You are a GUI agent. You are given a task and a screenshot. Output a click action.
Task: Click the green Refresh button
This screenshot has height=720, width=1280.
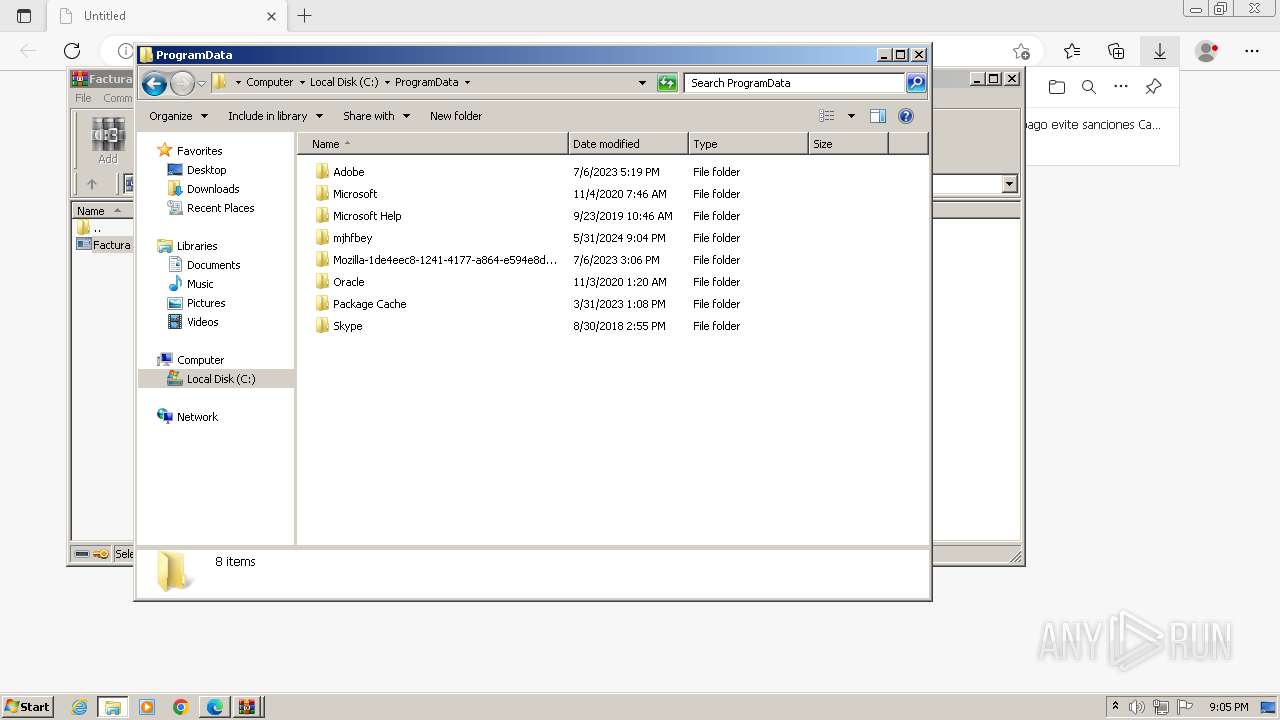click(x=667, y=83)
